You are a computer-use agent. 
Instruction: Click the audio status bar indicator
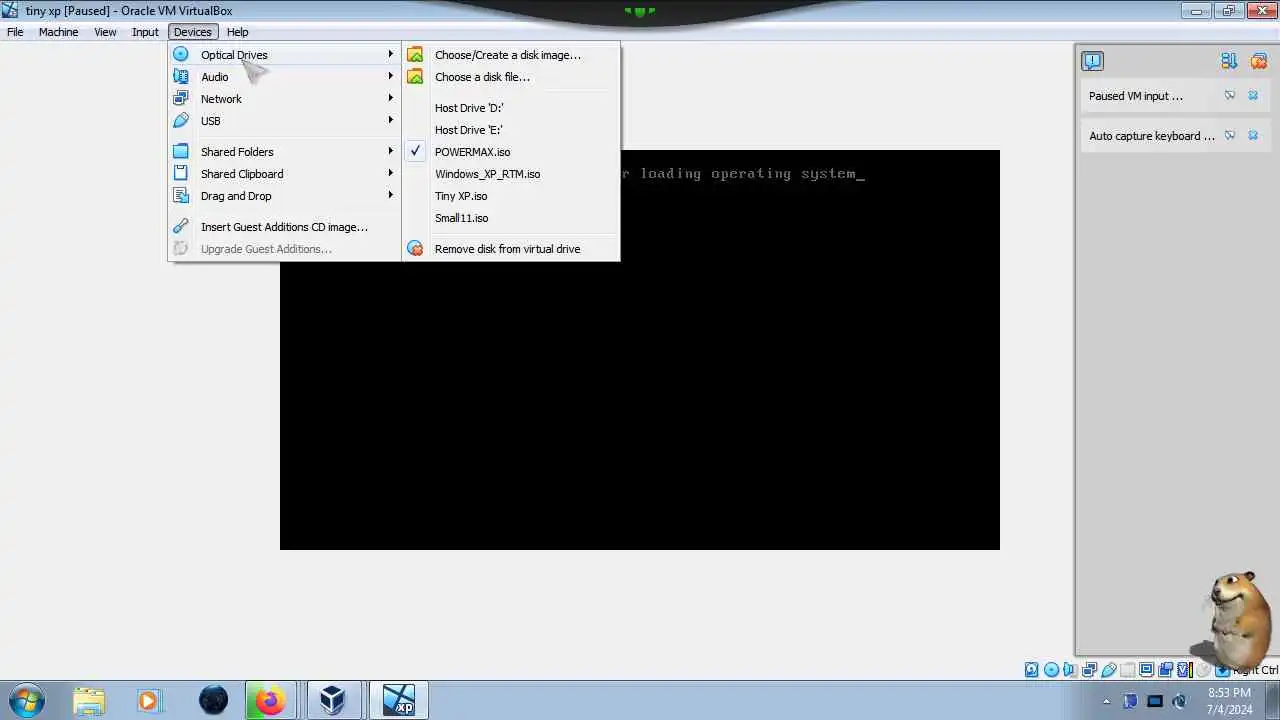click(1070, 670)
